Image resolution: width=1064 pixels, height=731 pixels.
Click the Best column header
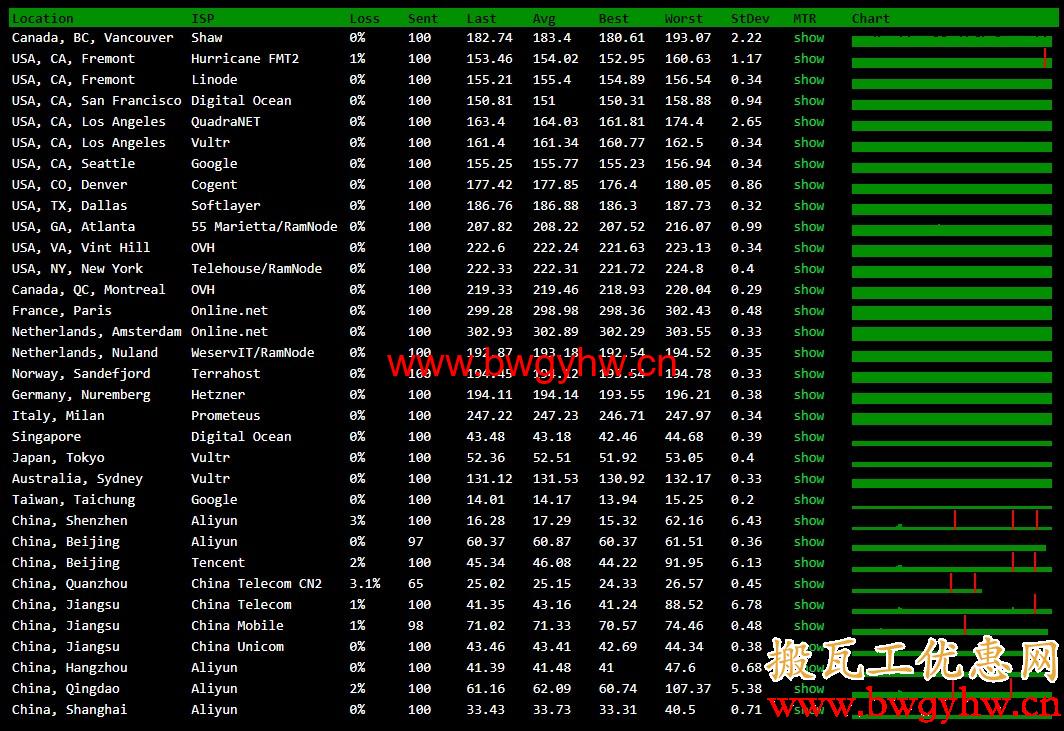(613, 18)
